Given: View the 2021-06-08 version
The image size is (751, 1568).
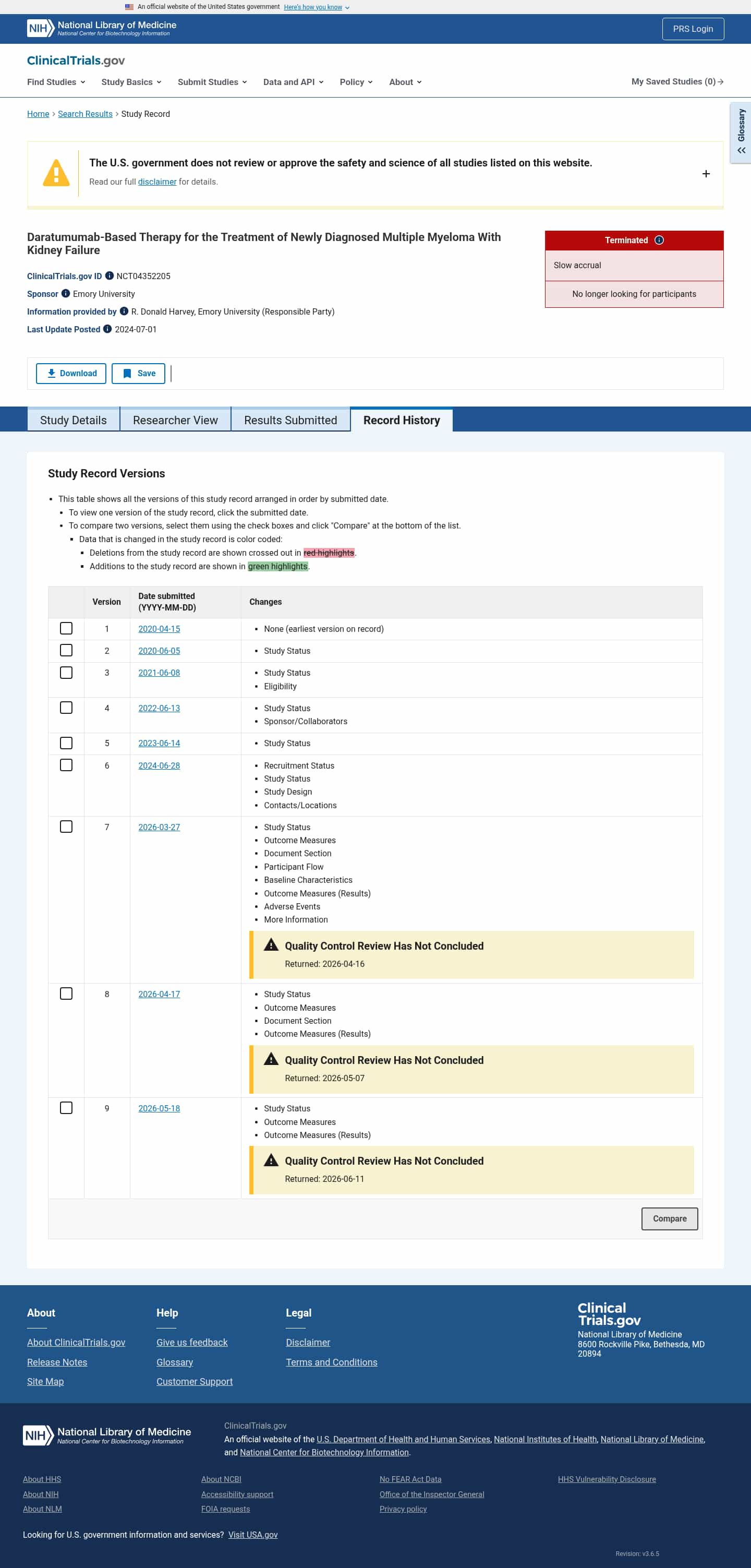Looking at the screenshot, I should tap(159, 673).
